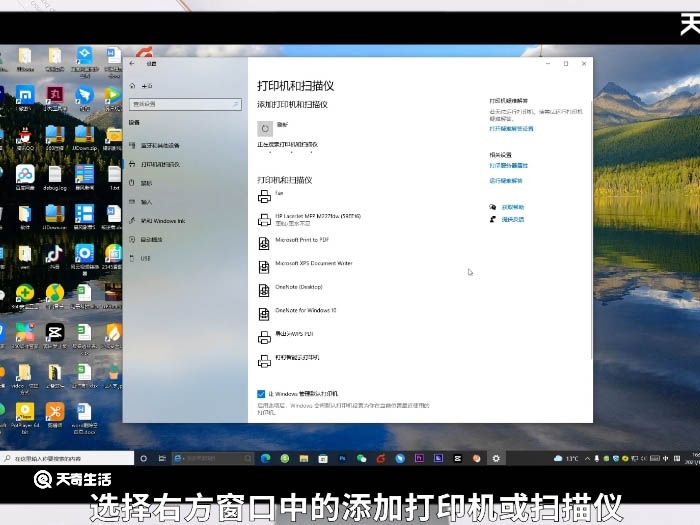Open File Explorer from the taskbar
The image size is (700, 525).
pos(304,458)
